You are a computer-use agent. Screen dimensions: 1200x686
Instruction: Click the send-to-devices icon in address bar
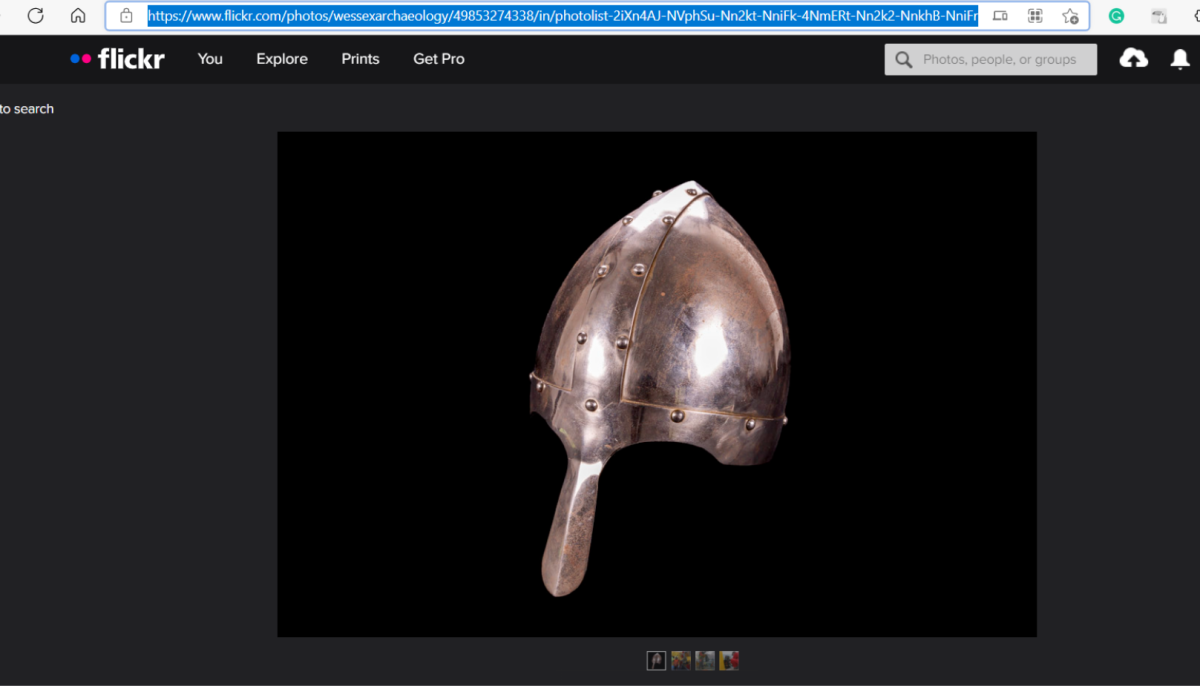(1000, 16)
